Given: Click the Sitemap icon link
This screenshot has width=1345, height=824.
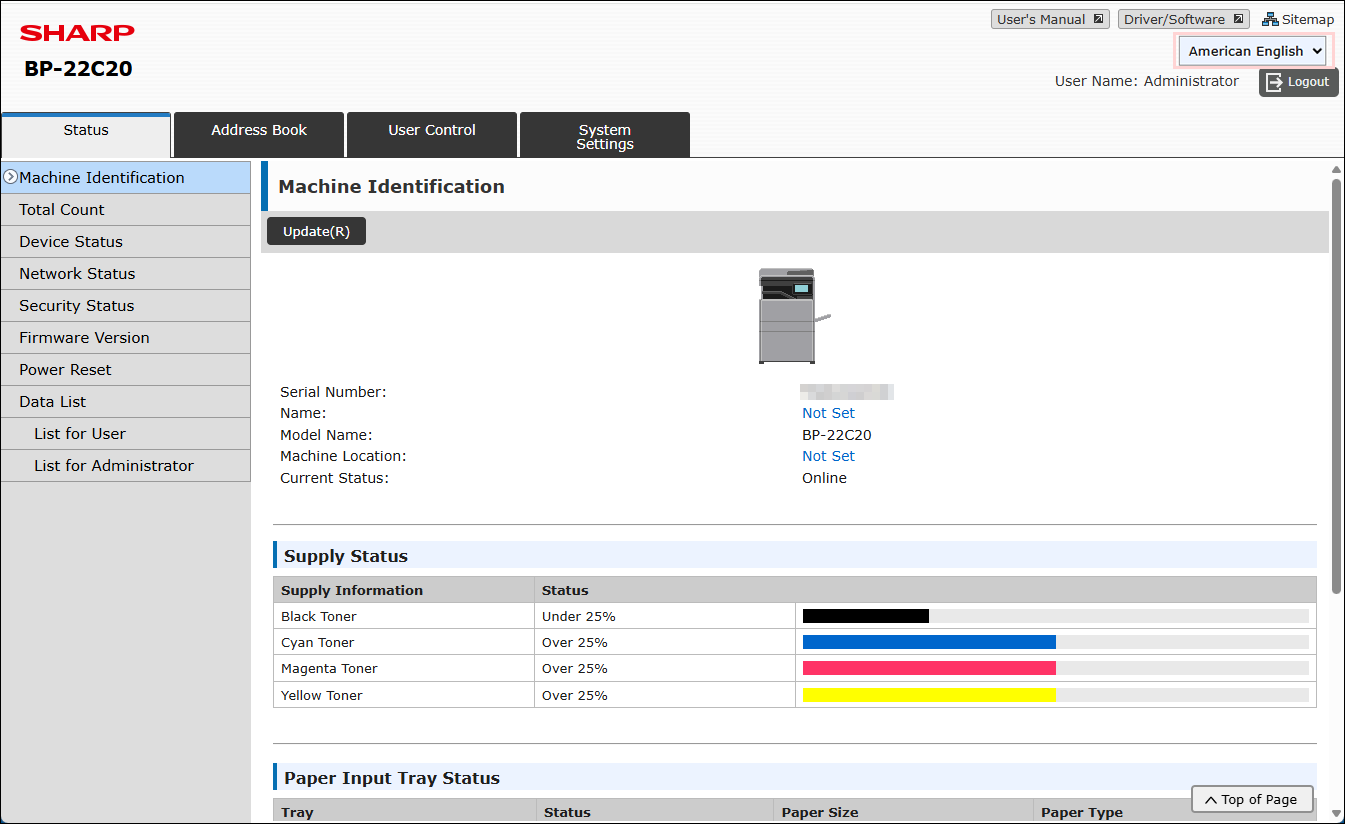Looking at the screenshot, I should point(1298,19).
